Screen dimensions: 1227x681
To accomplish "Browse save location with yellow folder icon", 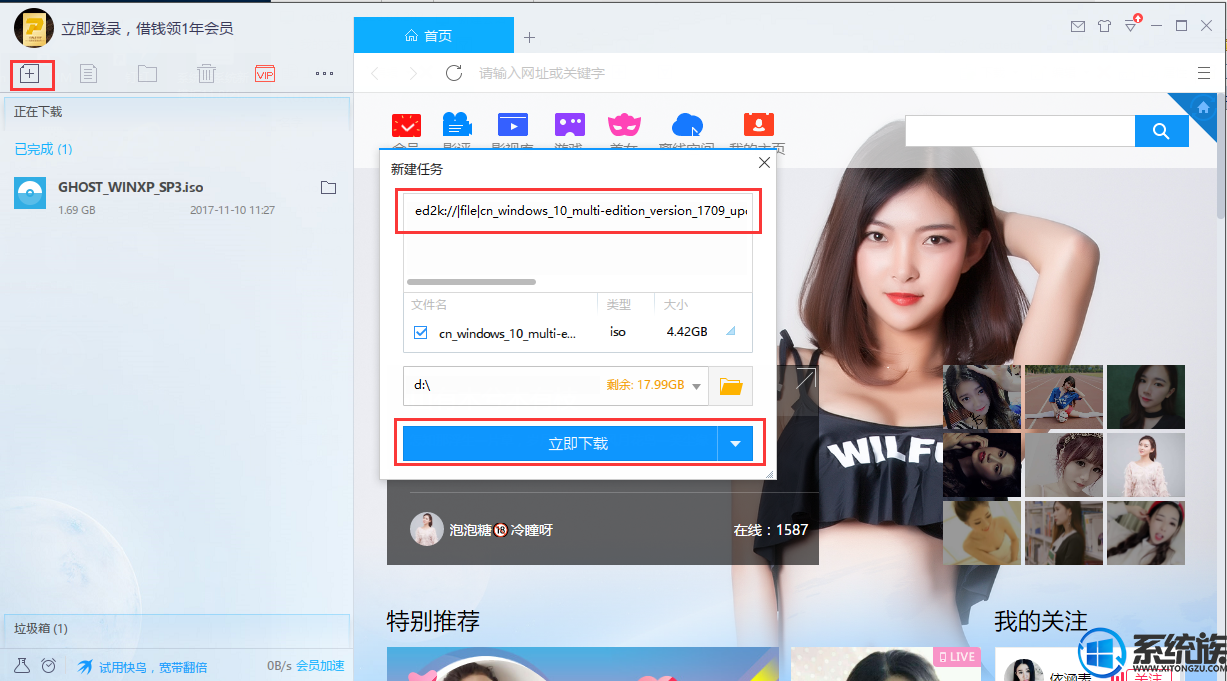I will (x=730, y=386).
